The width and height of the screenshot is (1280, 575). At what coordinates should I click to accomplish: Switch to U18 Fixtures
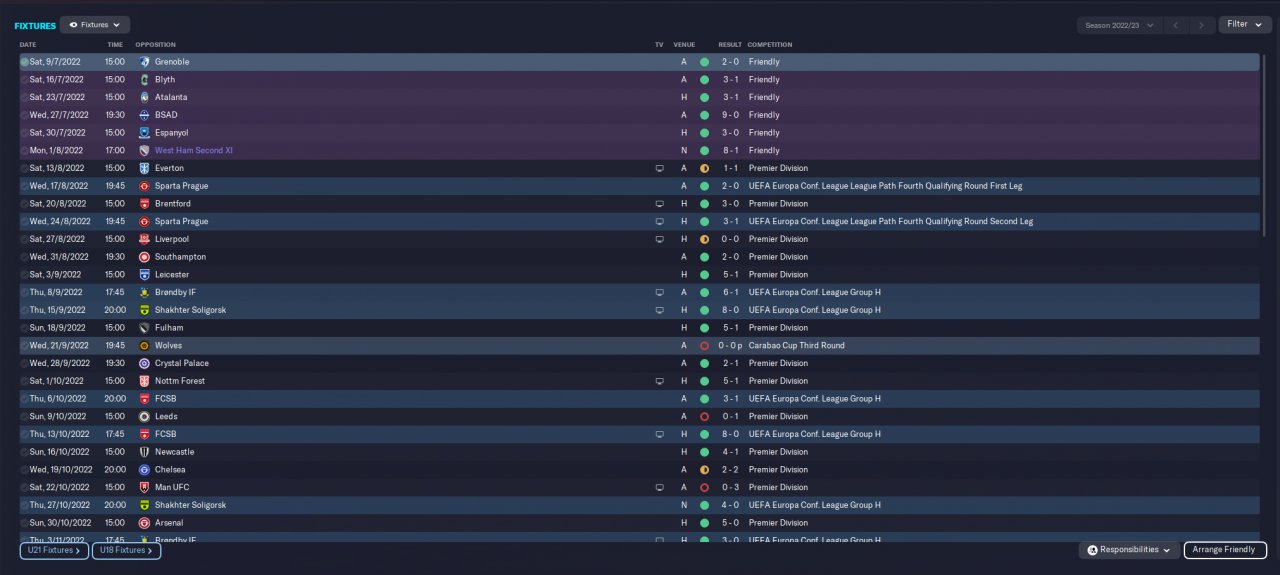tap(126, 550)
